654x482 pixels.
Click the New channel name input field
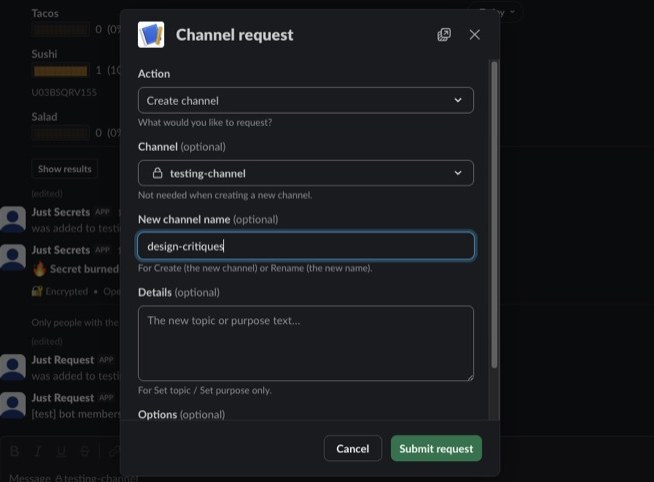pos(306,246)
